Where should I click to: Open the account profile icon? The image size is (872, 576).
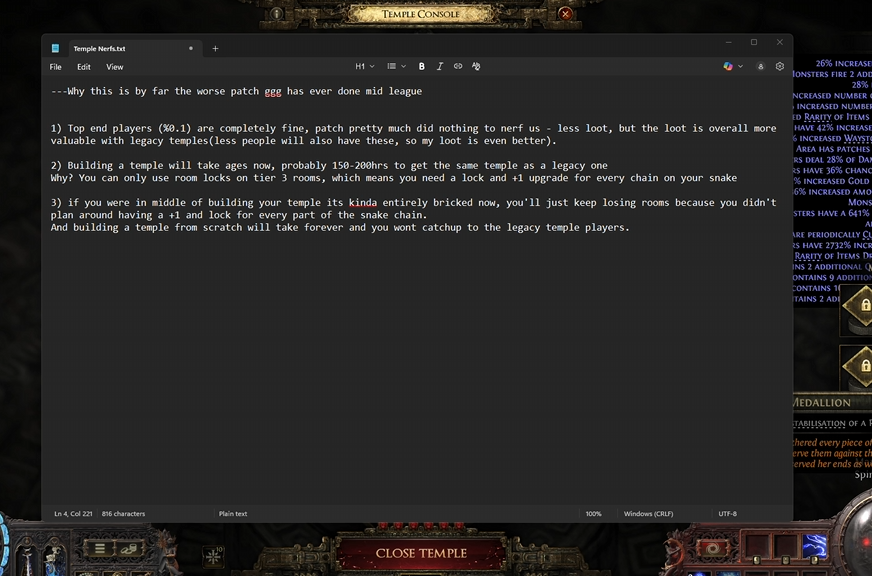[760, 66]
